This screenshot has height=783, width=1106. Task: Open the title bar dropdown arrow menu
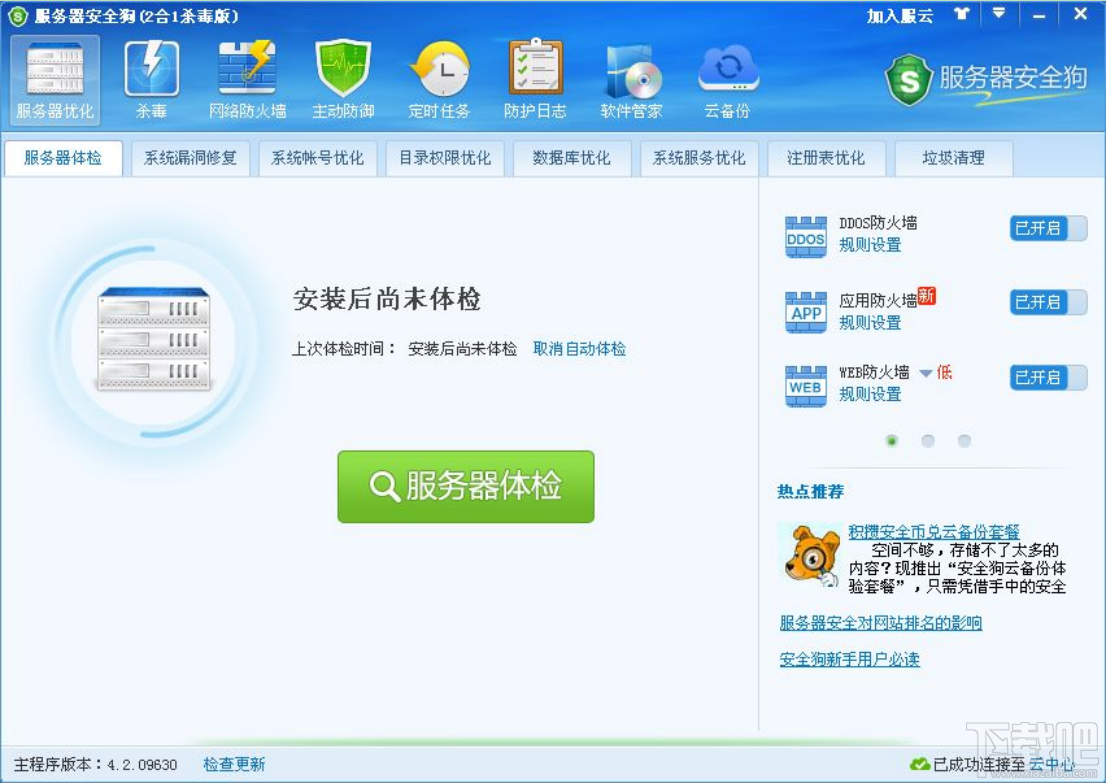pyautogui.click(x=998, y=14)
